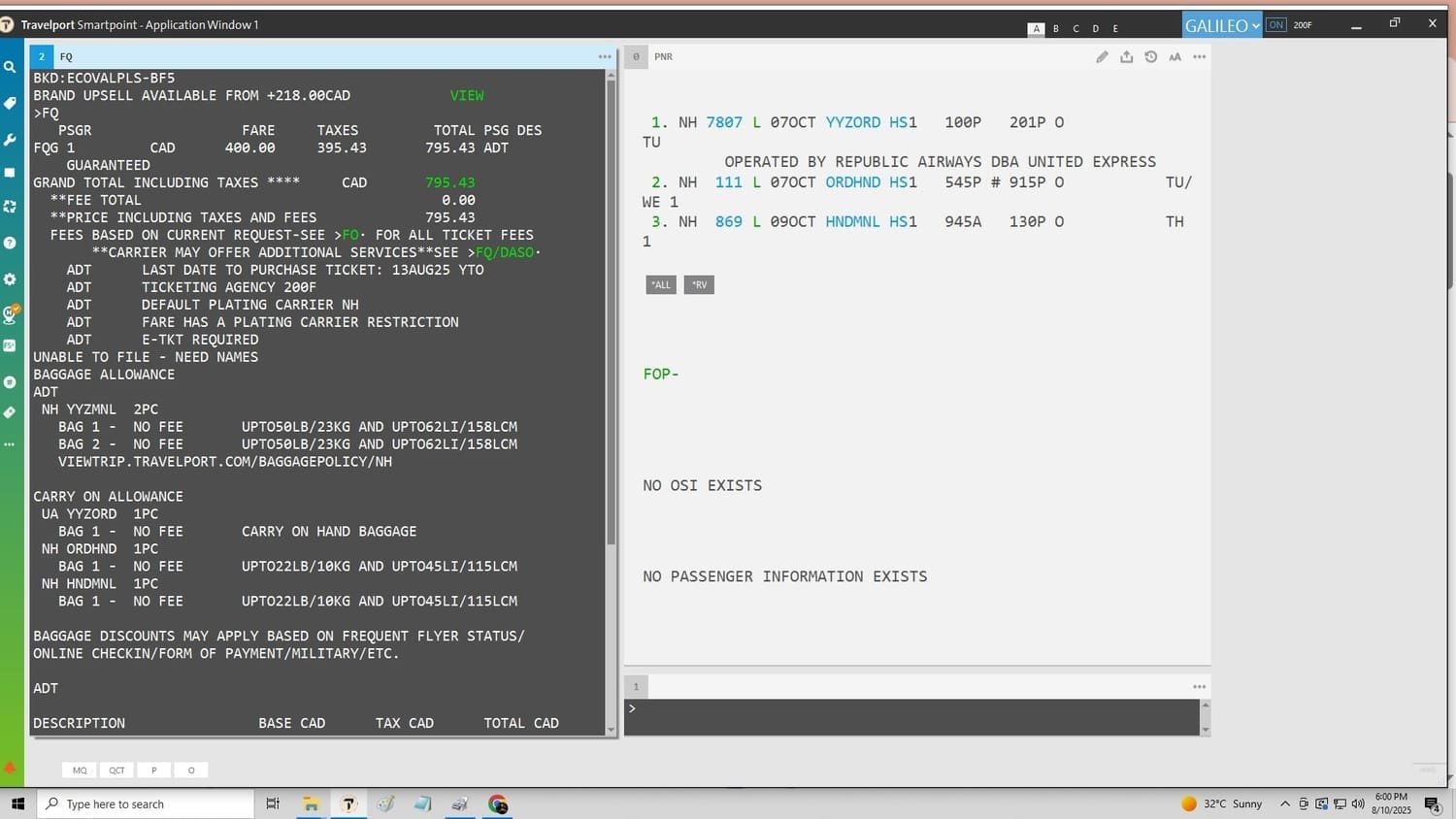Toggle the ON connection indicator
This screenshot has height=819, width=1456.
tap(1275, 25)
